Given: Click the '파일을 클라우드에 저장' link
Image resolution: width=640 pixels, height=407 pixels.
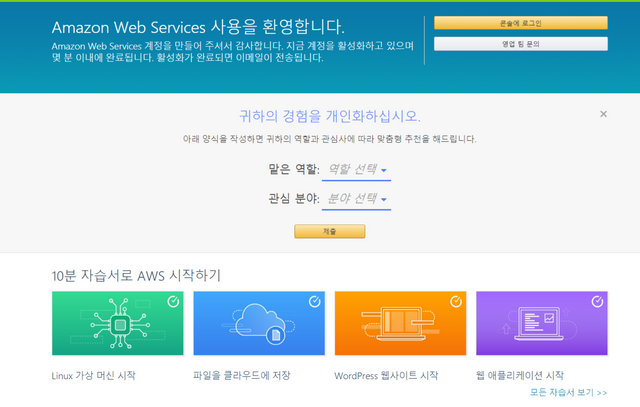Looking at the screenshot, I should [x=242, y=376].
